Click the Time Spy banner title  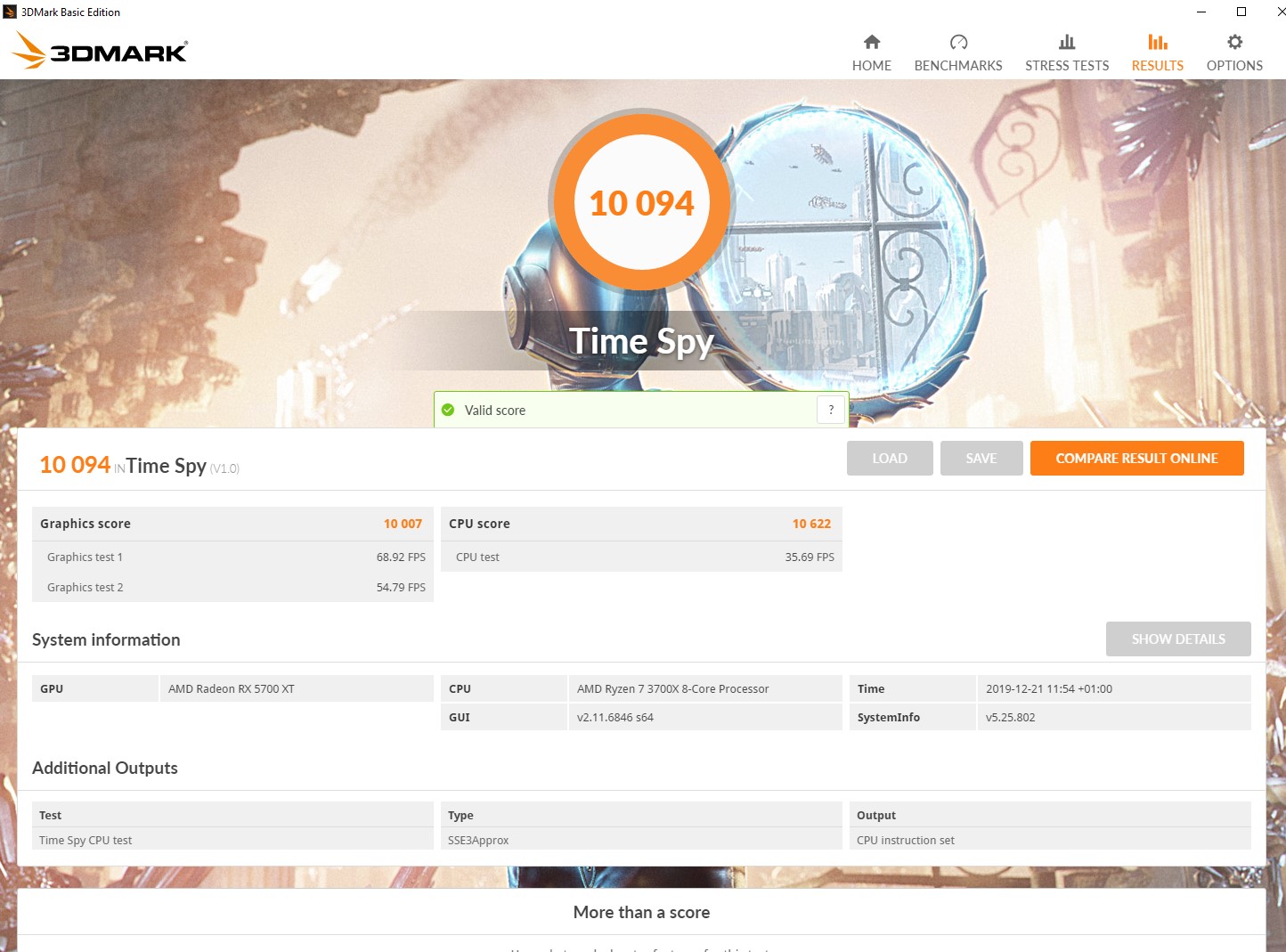pyautogui.click(x=641, y=341)
